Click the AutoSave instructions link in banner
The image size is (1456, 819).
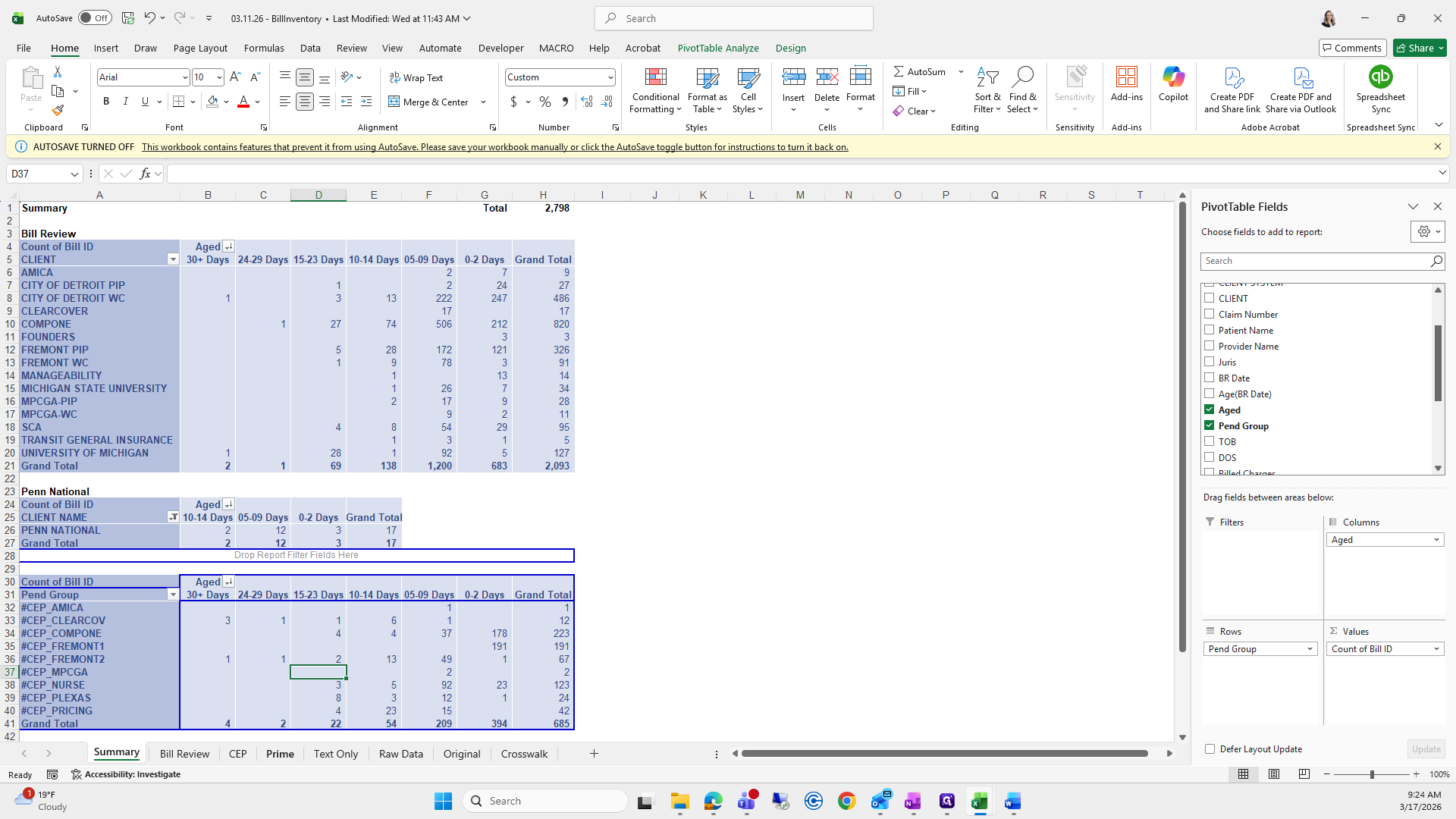(x=494, y=147)
